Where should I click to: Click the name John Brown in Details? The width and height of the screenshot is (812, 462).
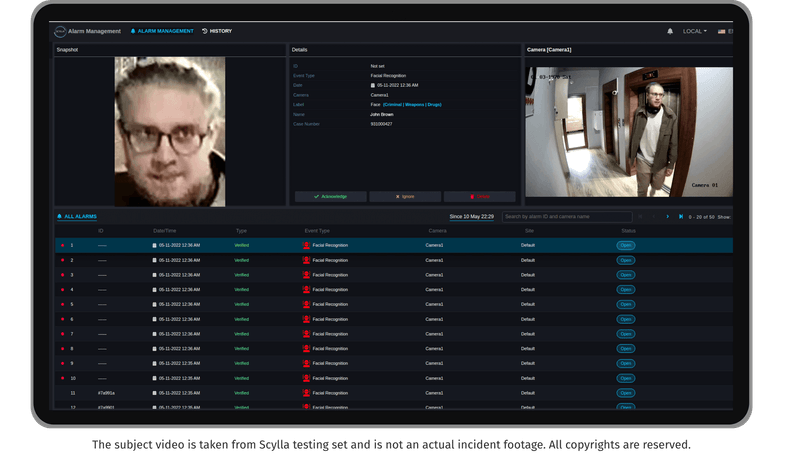click(382, 114)
